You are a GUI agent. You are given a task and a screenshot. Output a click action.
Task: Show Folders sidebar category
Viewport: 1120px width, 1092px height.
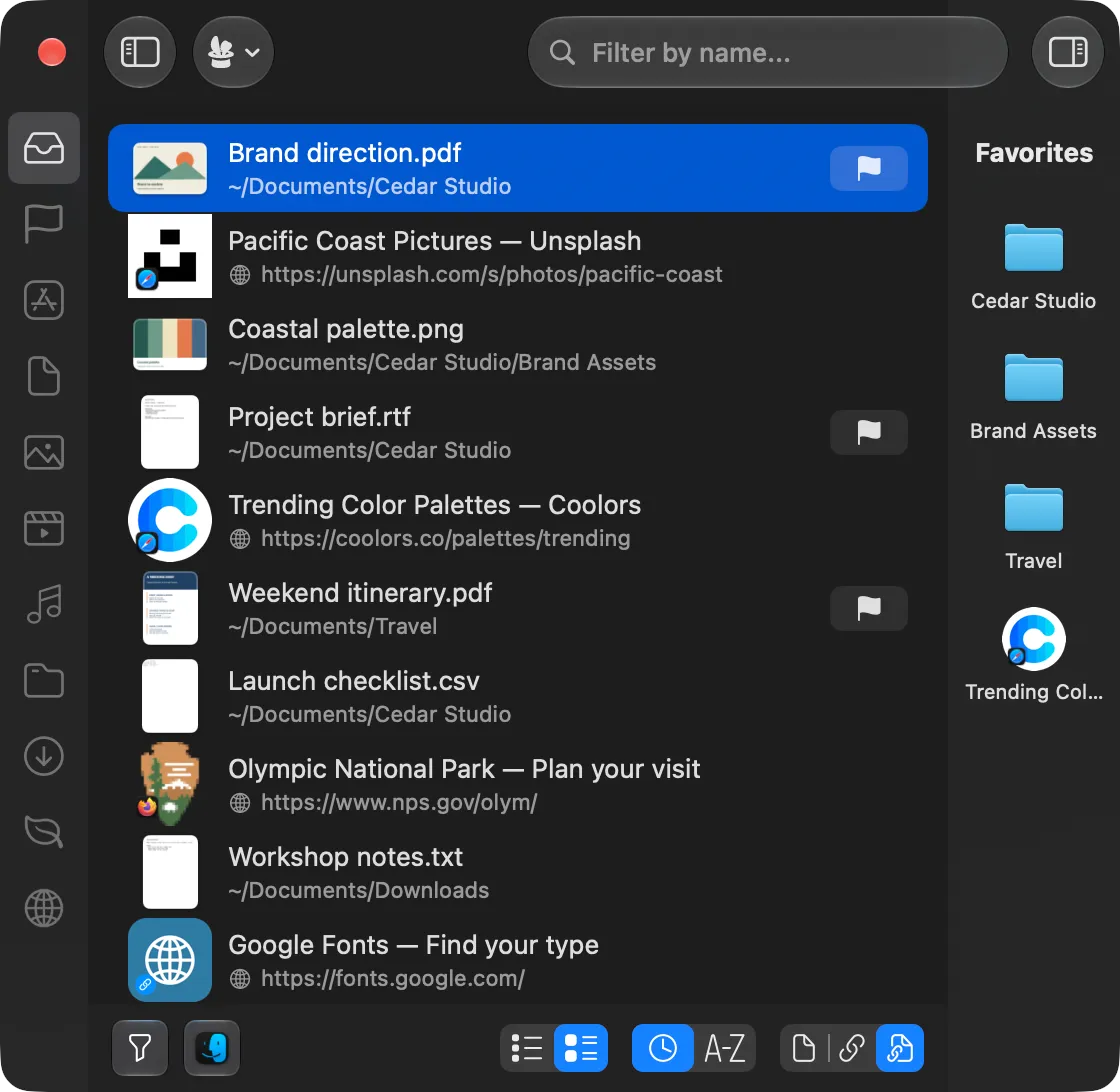tap(44, 681)
